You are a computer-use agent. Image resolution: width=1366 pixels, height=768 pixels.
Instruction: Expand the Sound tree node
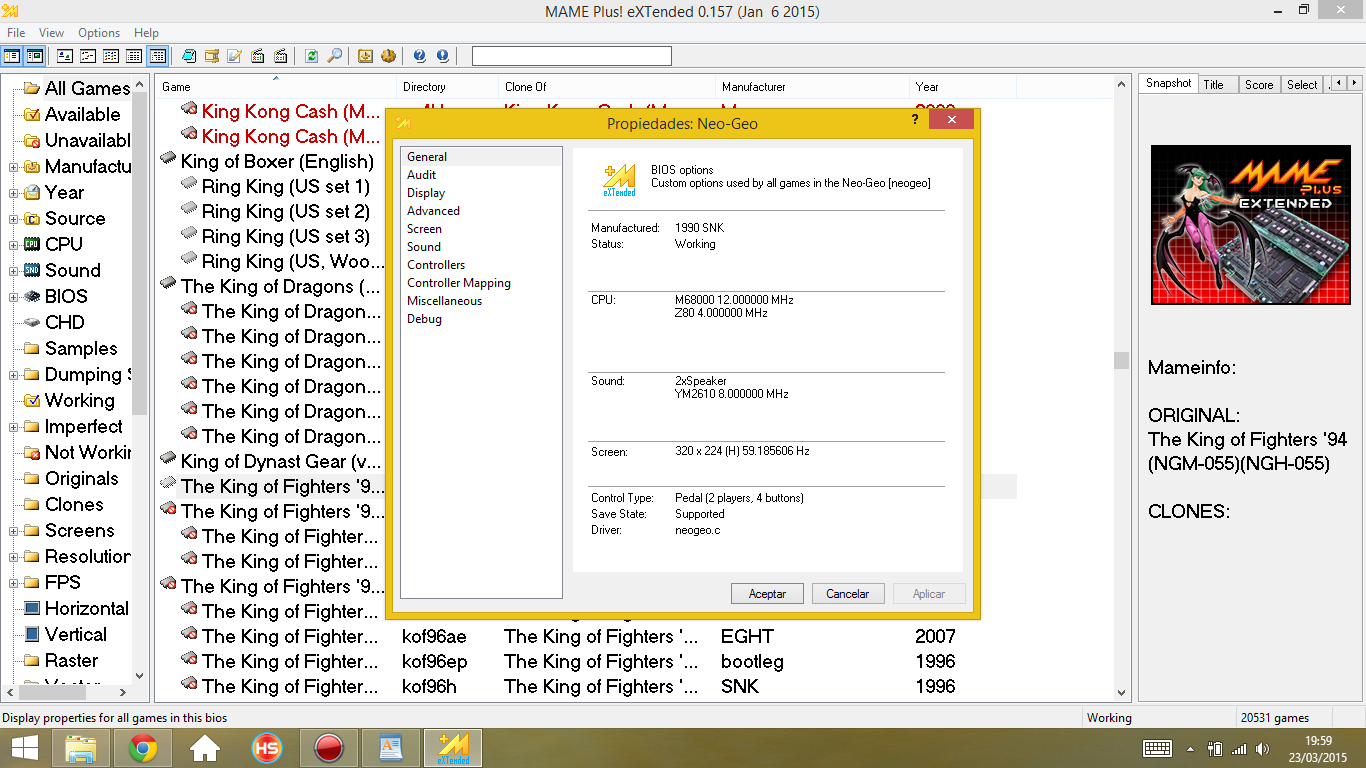[14, 271]
